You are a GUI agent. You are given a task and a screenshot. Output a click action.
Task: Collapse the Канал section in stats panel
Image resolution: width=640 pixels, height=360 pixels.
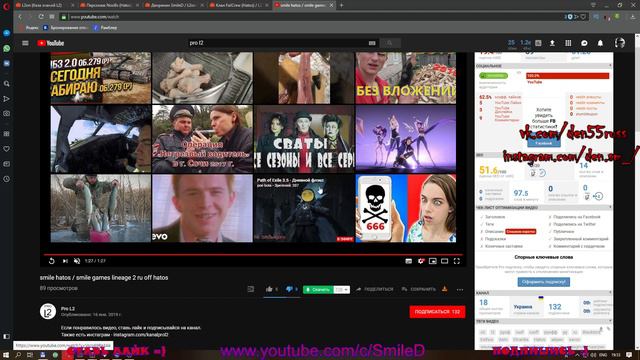pos(611,293)
